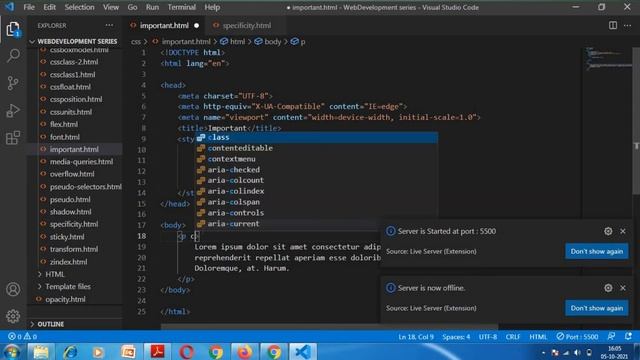Open Firefox on taskbar

pos(244,352)
